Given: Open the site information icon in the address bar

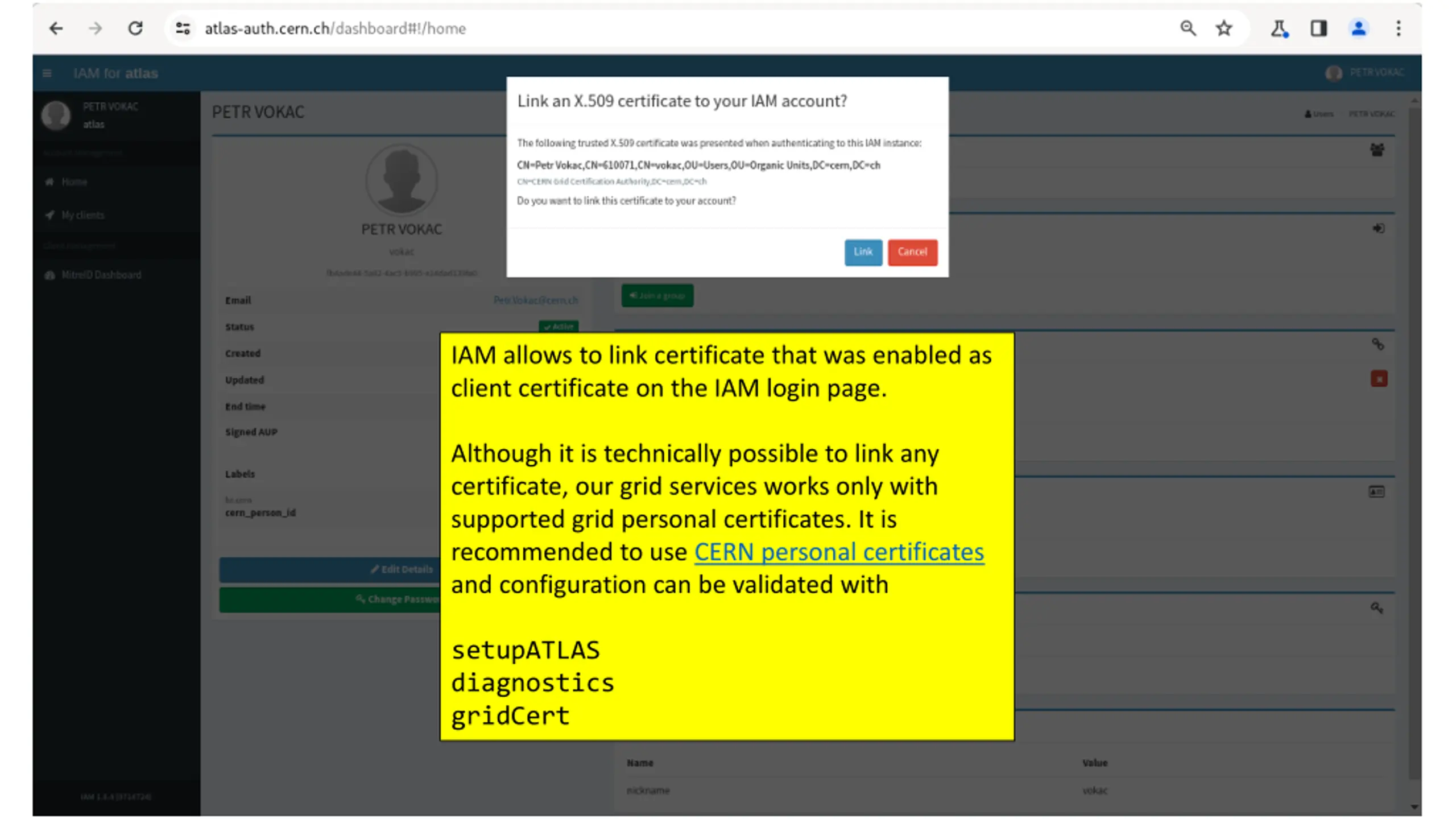Looking at the screenshot, I should click(x=183, y=28).
